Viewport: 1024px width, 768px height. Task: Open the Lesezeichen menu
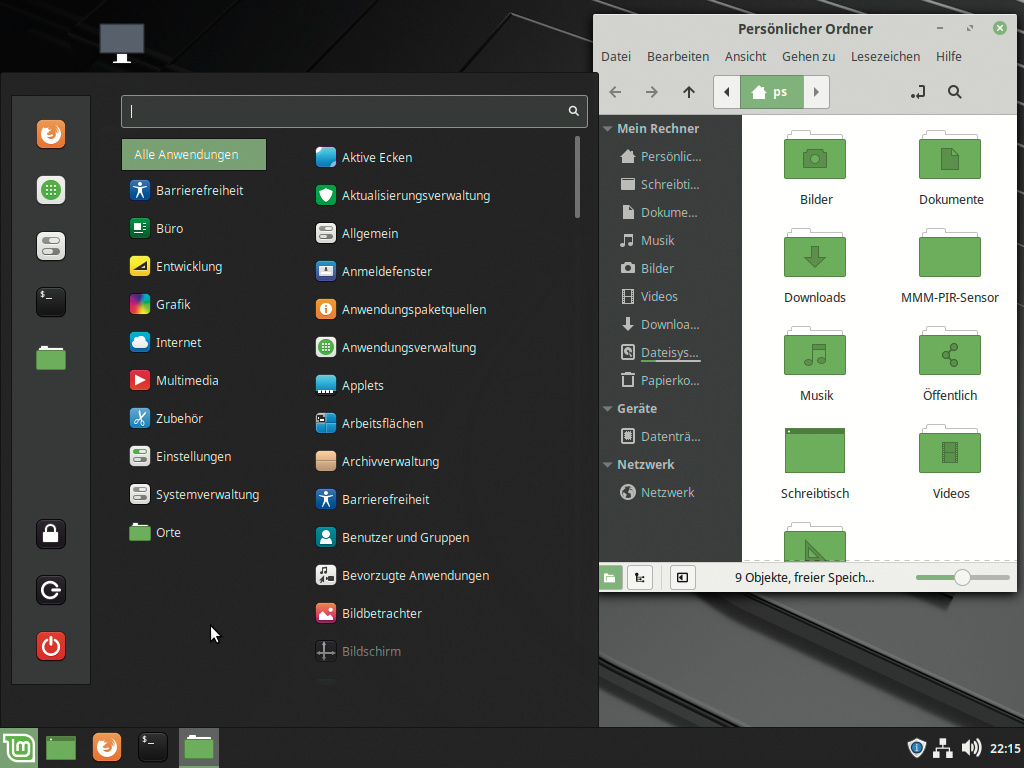click(885, 57)
